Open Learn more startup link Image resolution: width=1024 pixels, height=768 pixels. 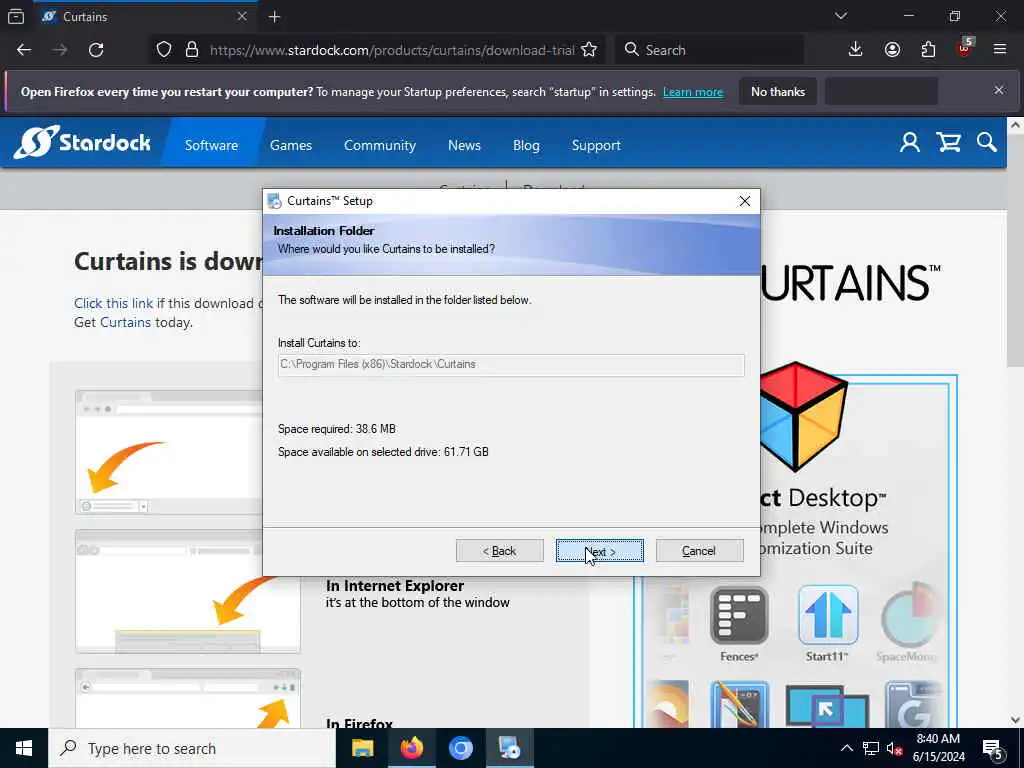tap(693, 92)
